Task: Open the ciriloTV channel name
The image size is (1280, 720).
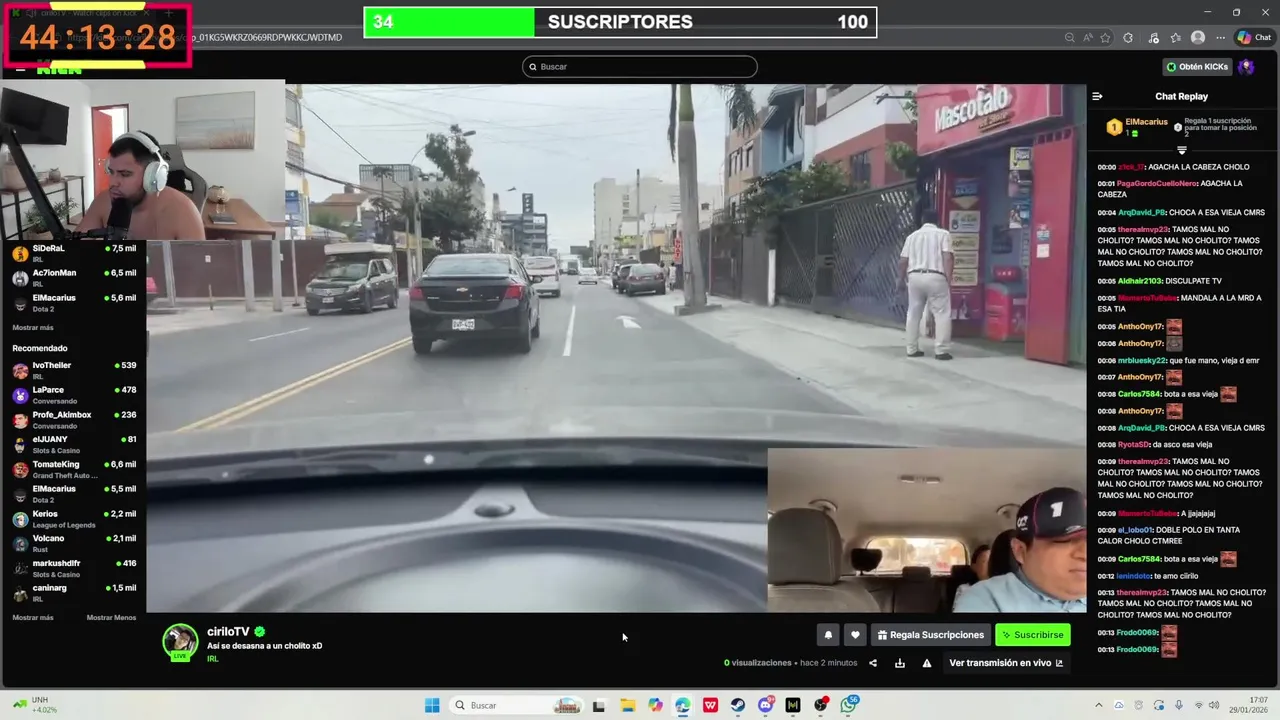Action: (228, 632)
